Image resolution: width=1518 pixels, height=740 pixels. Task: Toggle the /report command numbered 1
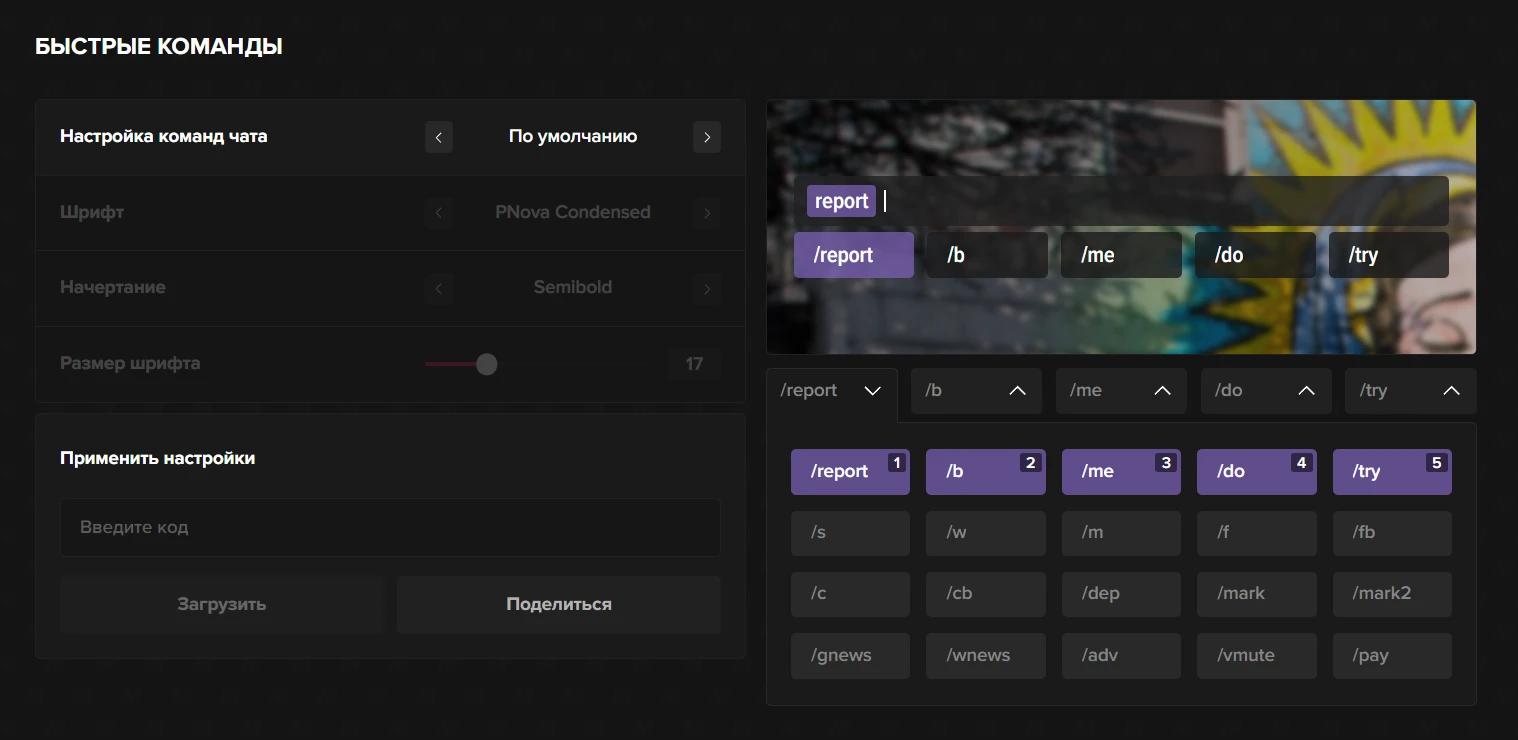849,472
